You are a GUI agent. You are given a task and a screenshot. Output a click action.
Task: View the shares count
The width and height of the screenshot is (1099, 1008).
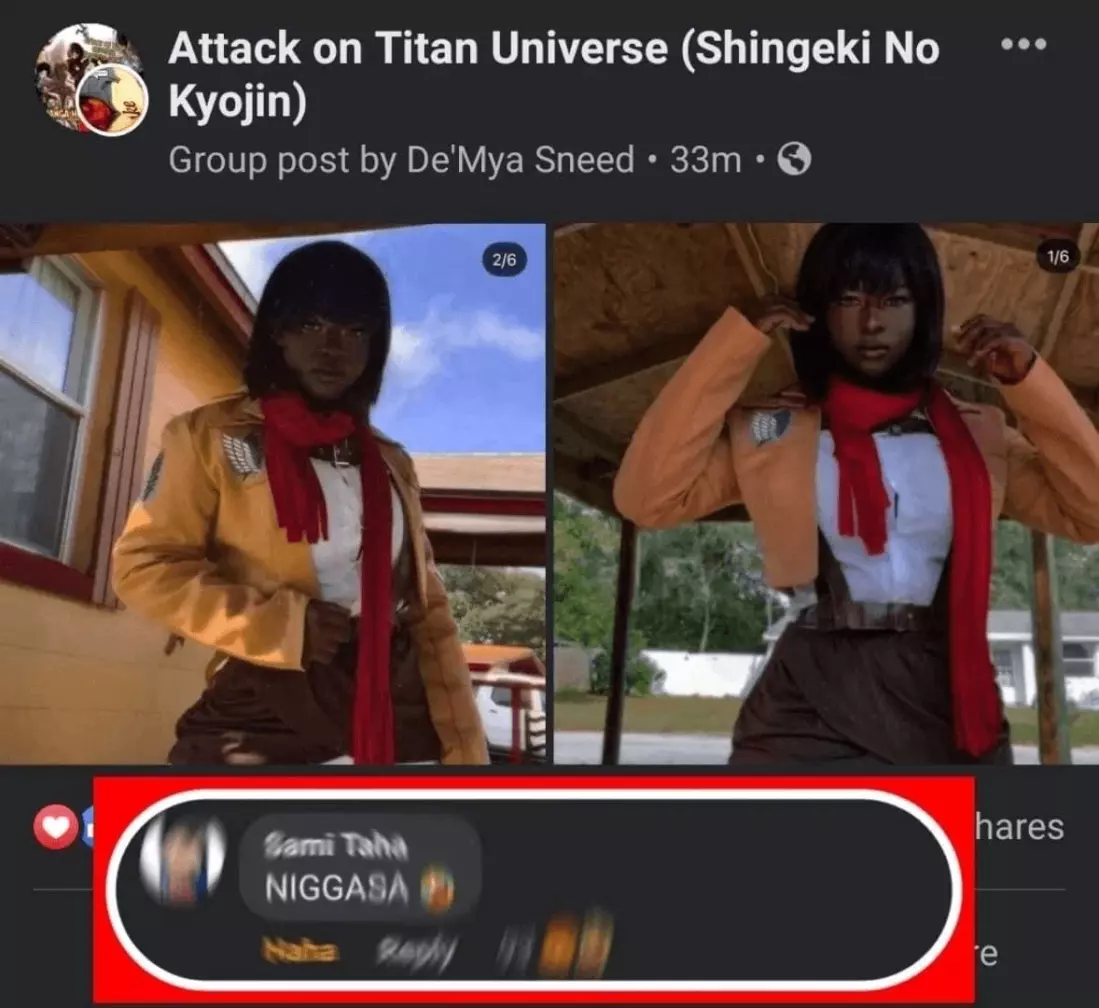click(x=1020, y=826)
